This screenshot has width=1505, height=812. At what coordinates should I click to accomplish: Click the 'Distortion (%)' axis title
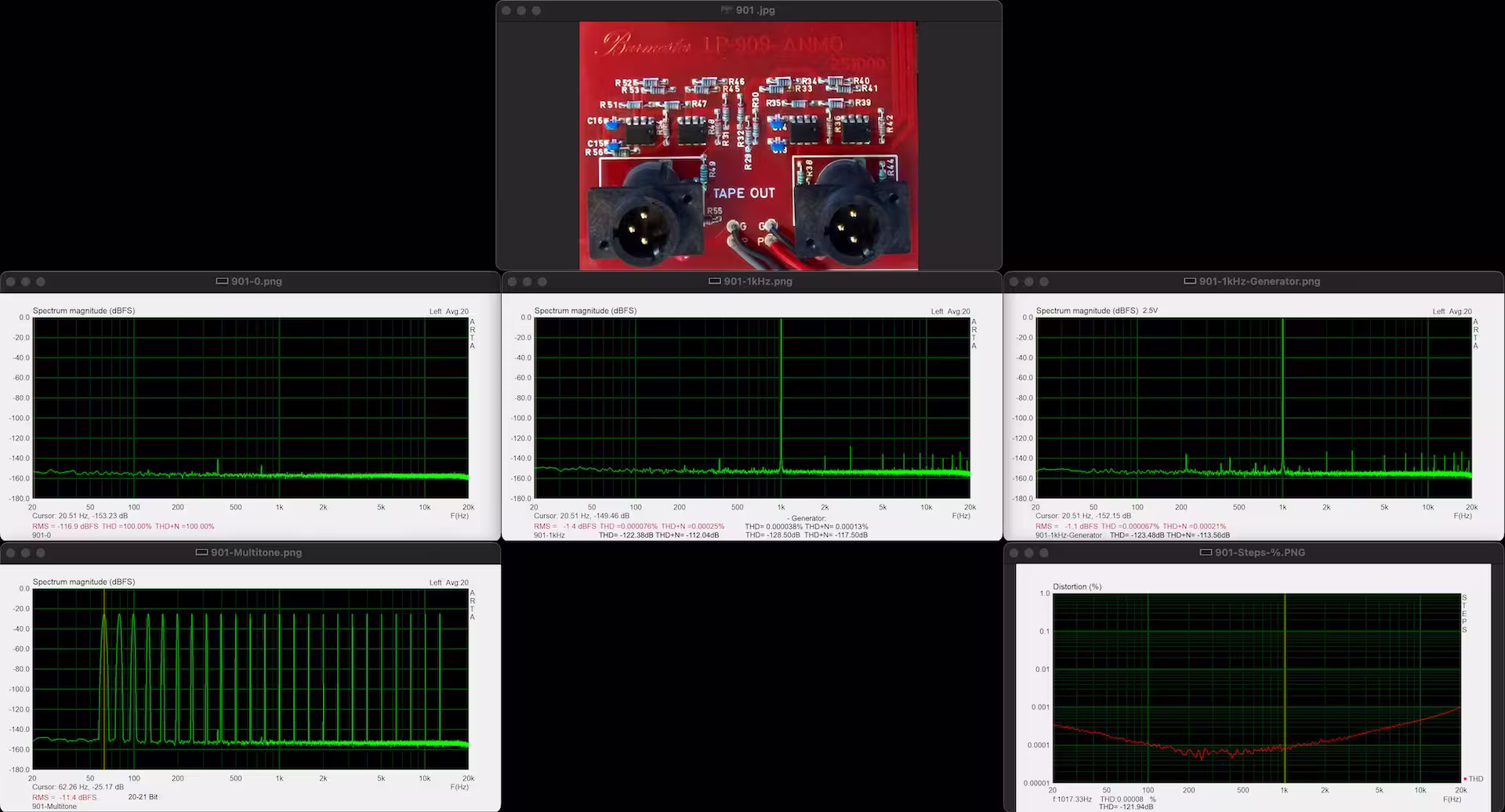point(1077,586)
